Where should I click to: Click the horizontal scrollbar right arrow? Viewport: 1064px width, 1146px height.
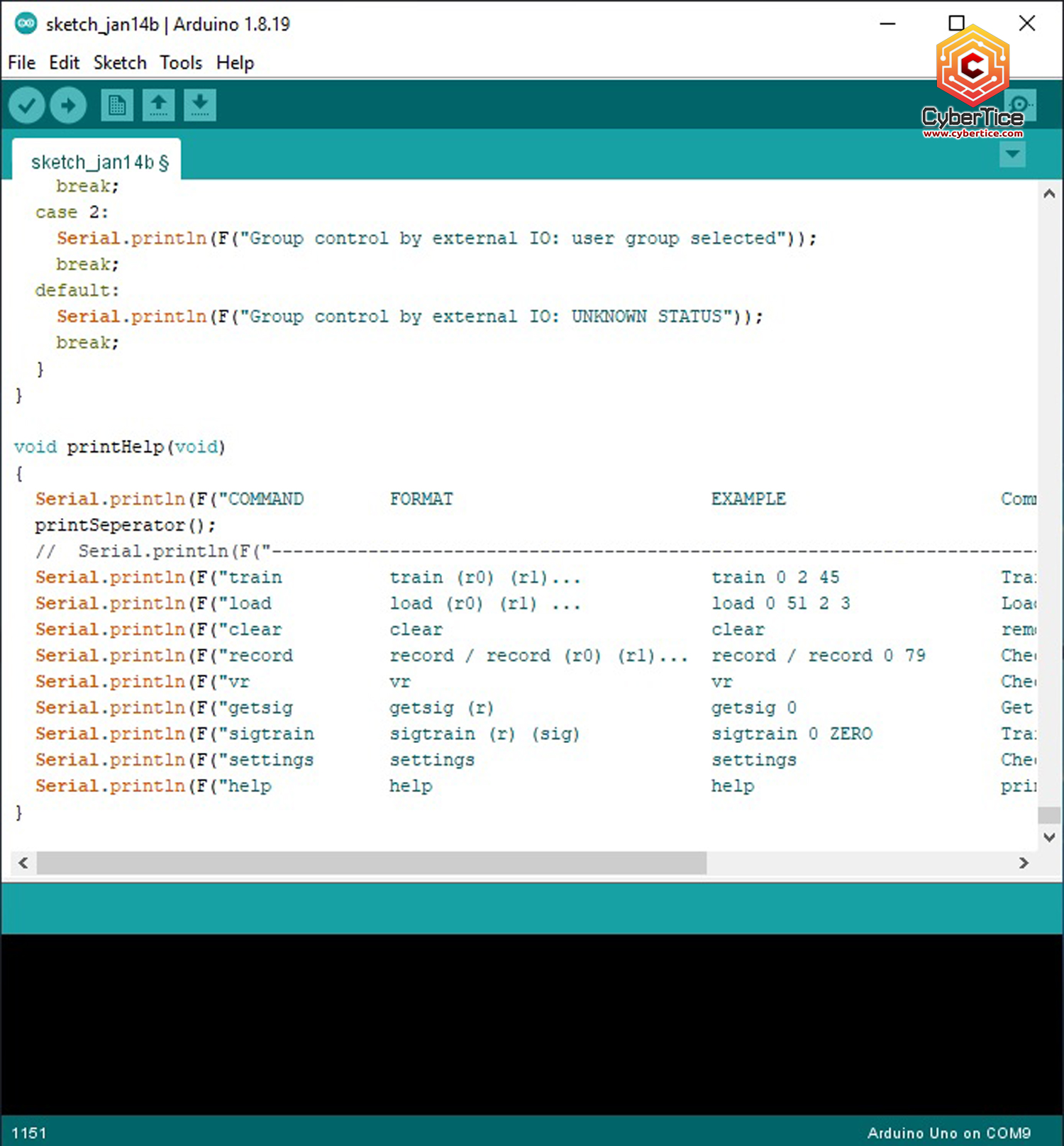(x=1024, y=863)
